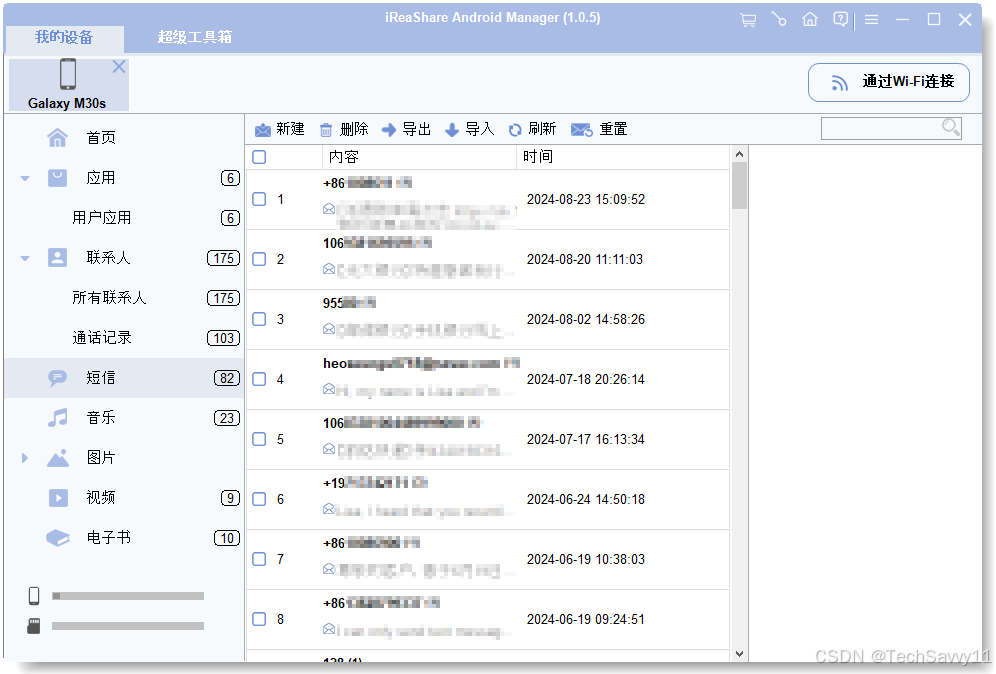Click the 删除 delete button
This screenshot has width=996, height=674.
coord(344,130)
